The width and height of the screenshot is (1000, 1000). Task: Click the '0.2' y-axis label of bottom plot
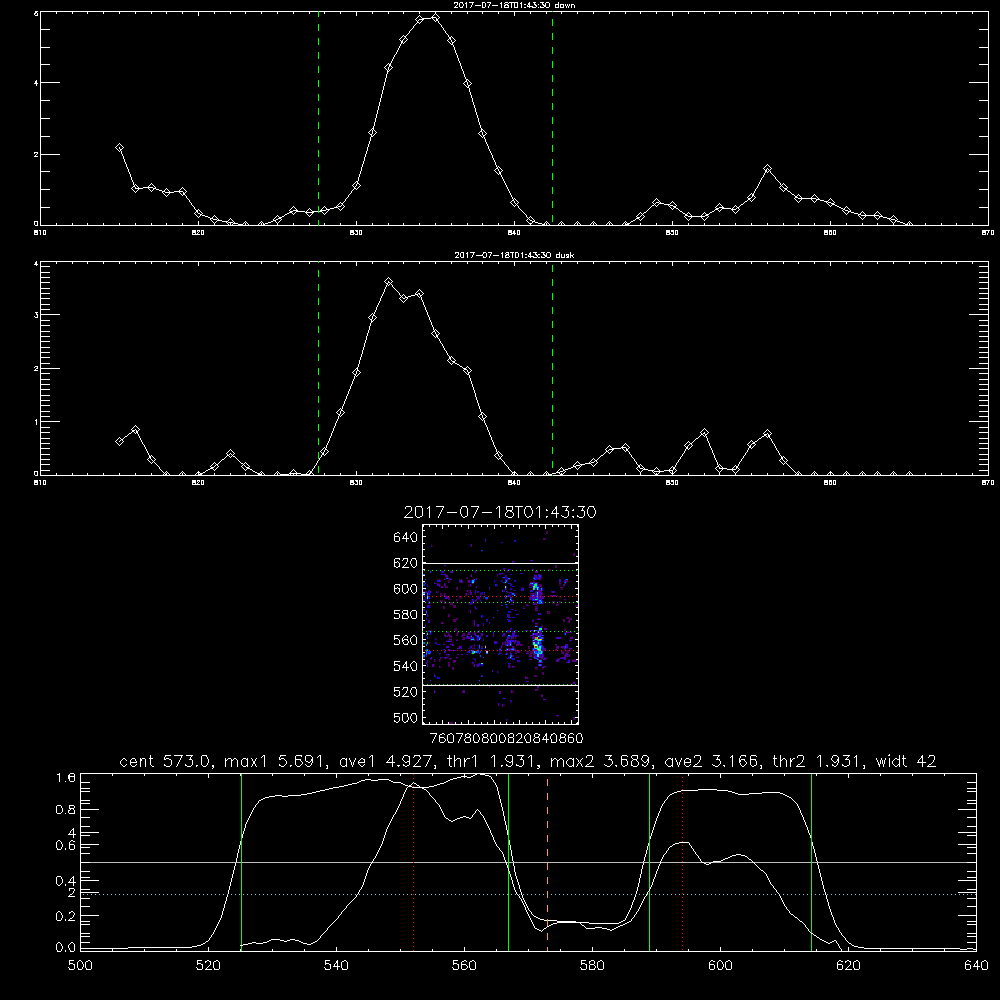coord(66,916)
